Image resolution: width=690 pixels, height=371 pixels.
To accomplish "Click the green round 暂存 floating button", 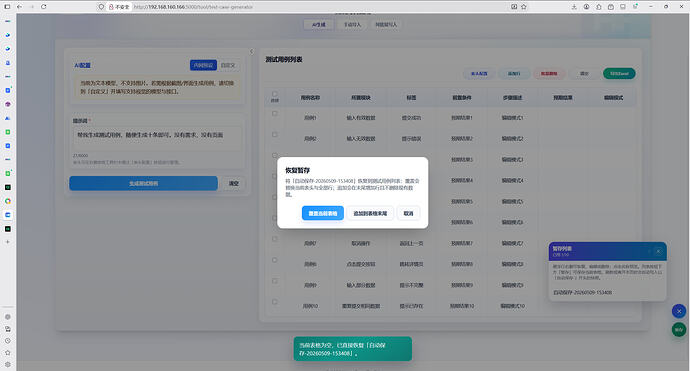I will (679, 330).
